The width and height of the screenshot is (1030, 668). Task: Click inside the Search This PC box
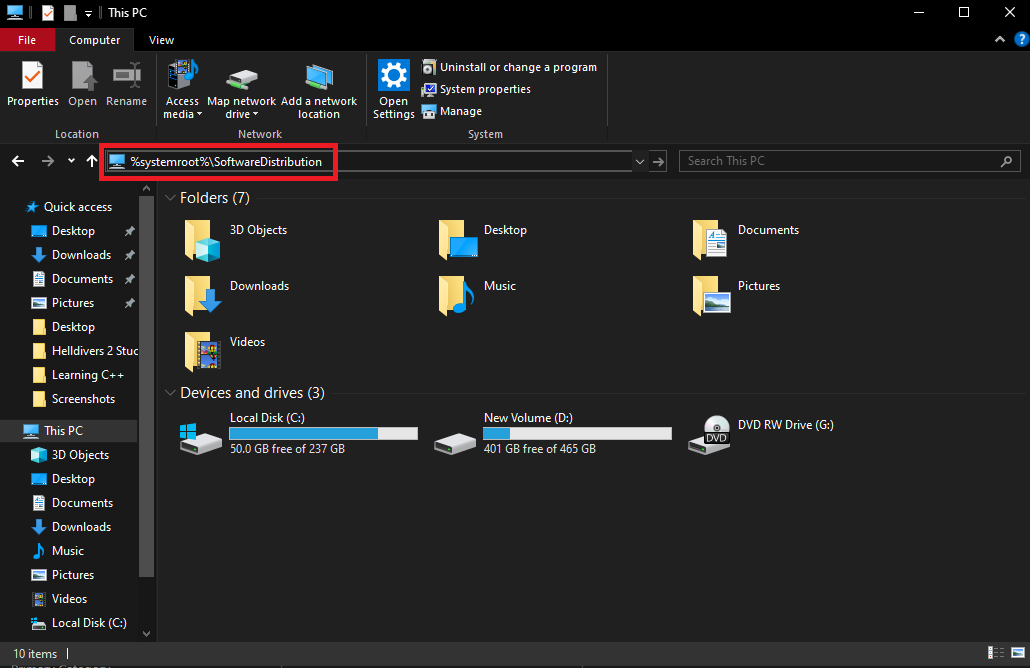click(x=840, y=160)
